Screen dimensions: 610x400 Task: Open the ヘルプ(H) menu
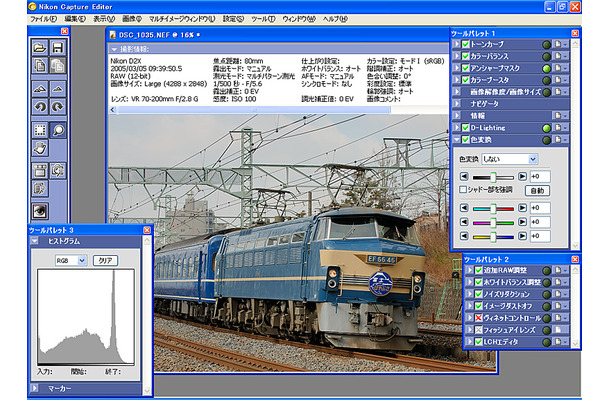335,19
